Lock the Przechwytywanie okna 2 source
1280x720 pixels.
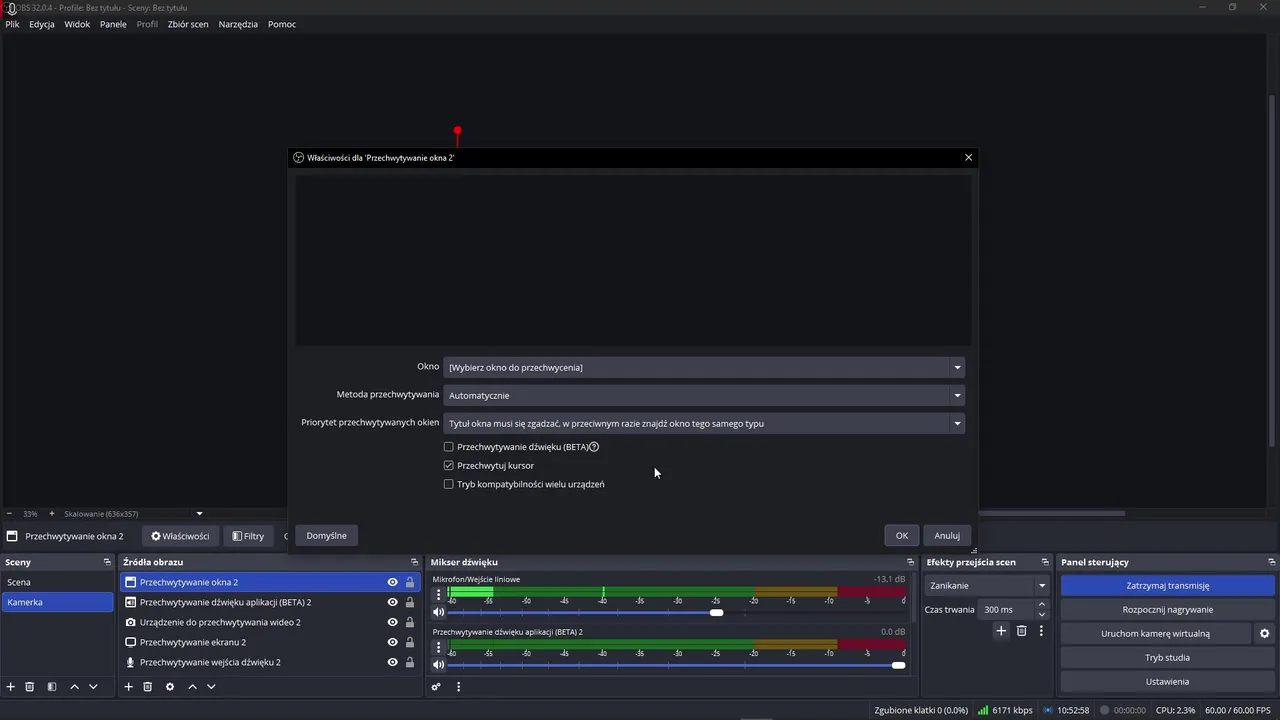[x=410, y=582]
